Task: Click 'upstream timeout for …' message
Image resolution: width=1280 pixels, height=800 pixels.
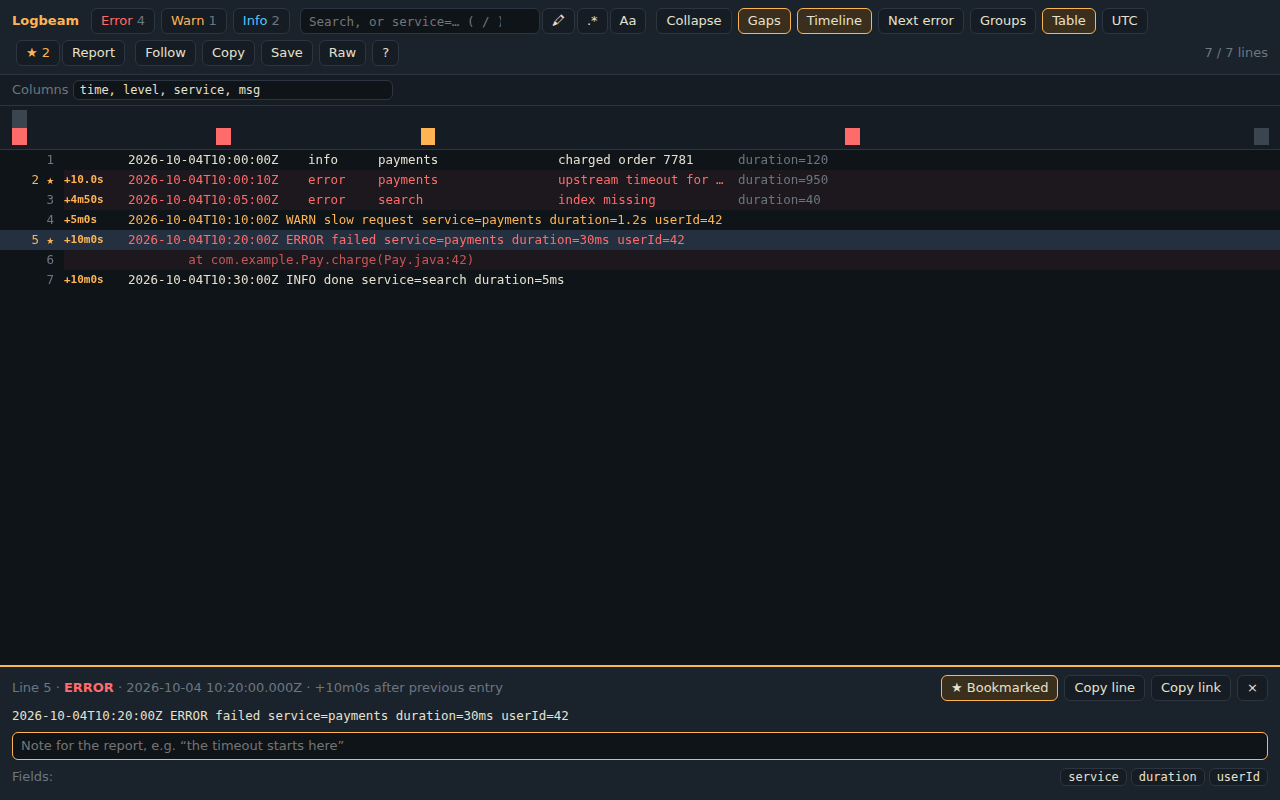Action: point(640,180)
